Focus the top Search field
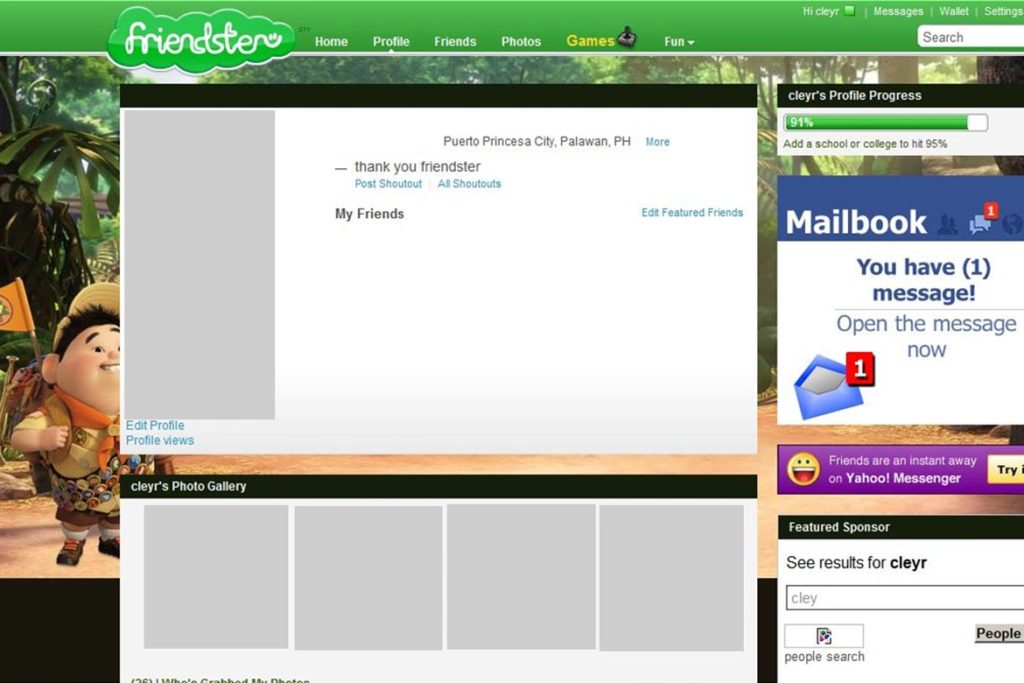 (x=970, y=37)
